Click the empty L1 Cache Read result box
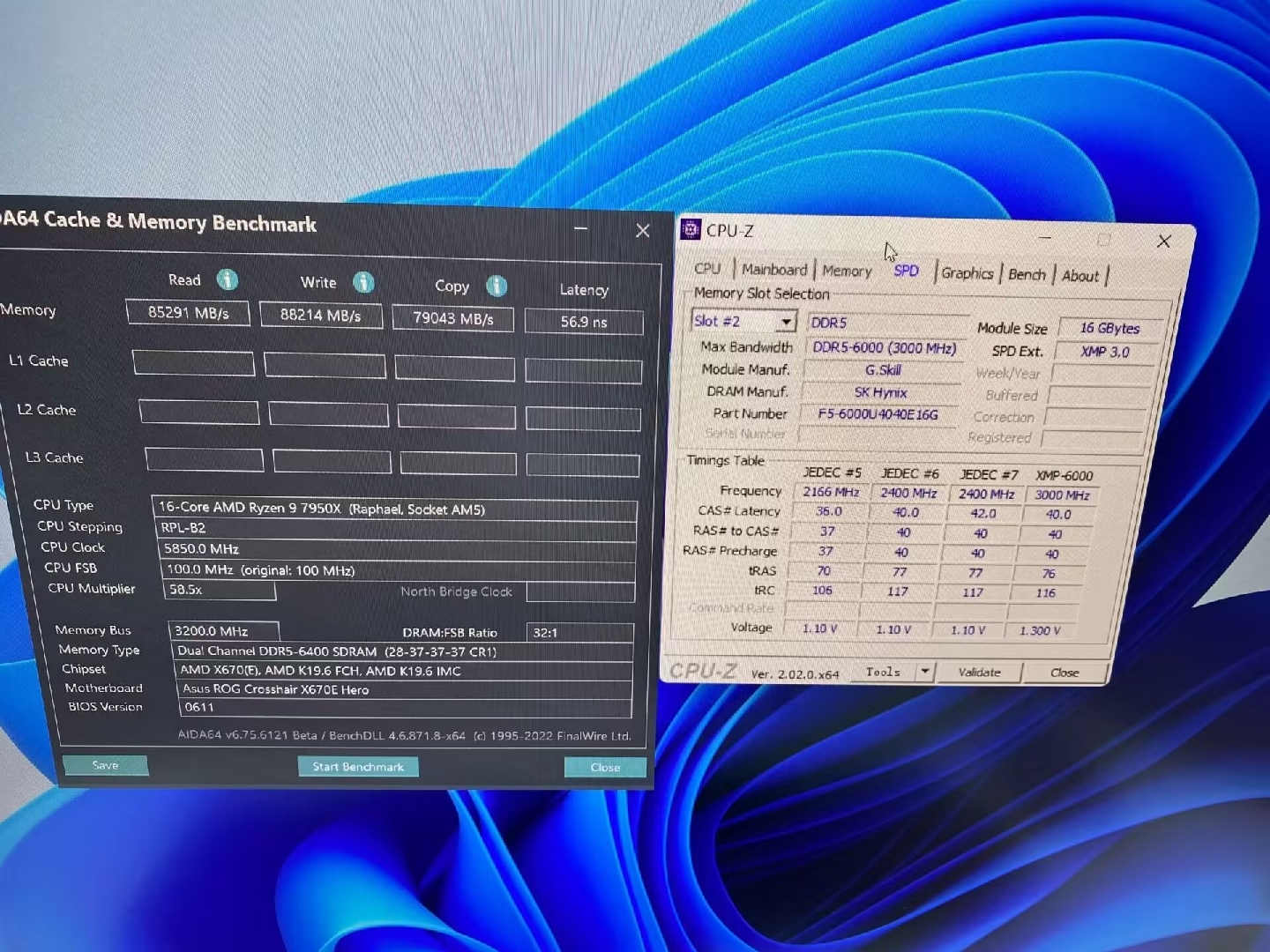The width and height of the screenshot is (1270, 952). [194, 363]
